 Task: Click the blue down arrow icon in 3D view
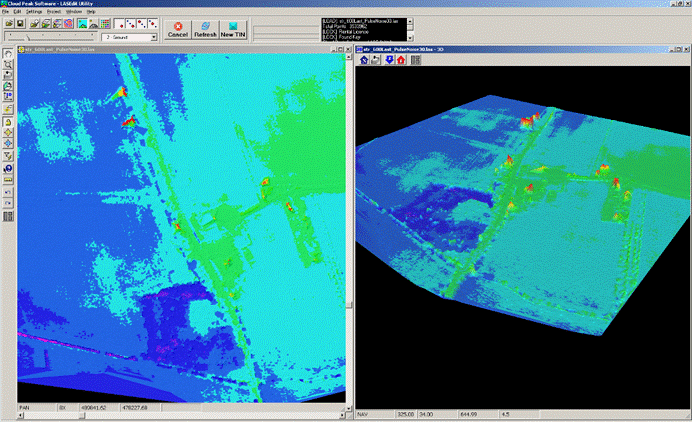pyautogui.click(x=389, y=60)
